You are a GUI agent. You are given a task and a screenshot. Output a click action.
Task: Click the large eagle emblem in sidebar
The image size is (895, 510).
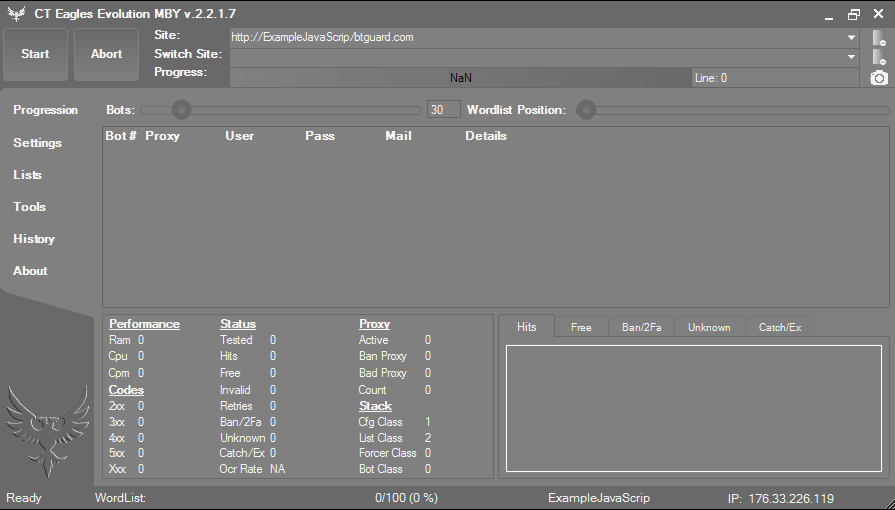(48, 430)
